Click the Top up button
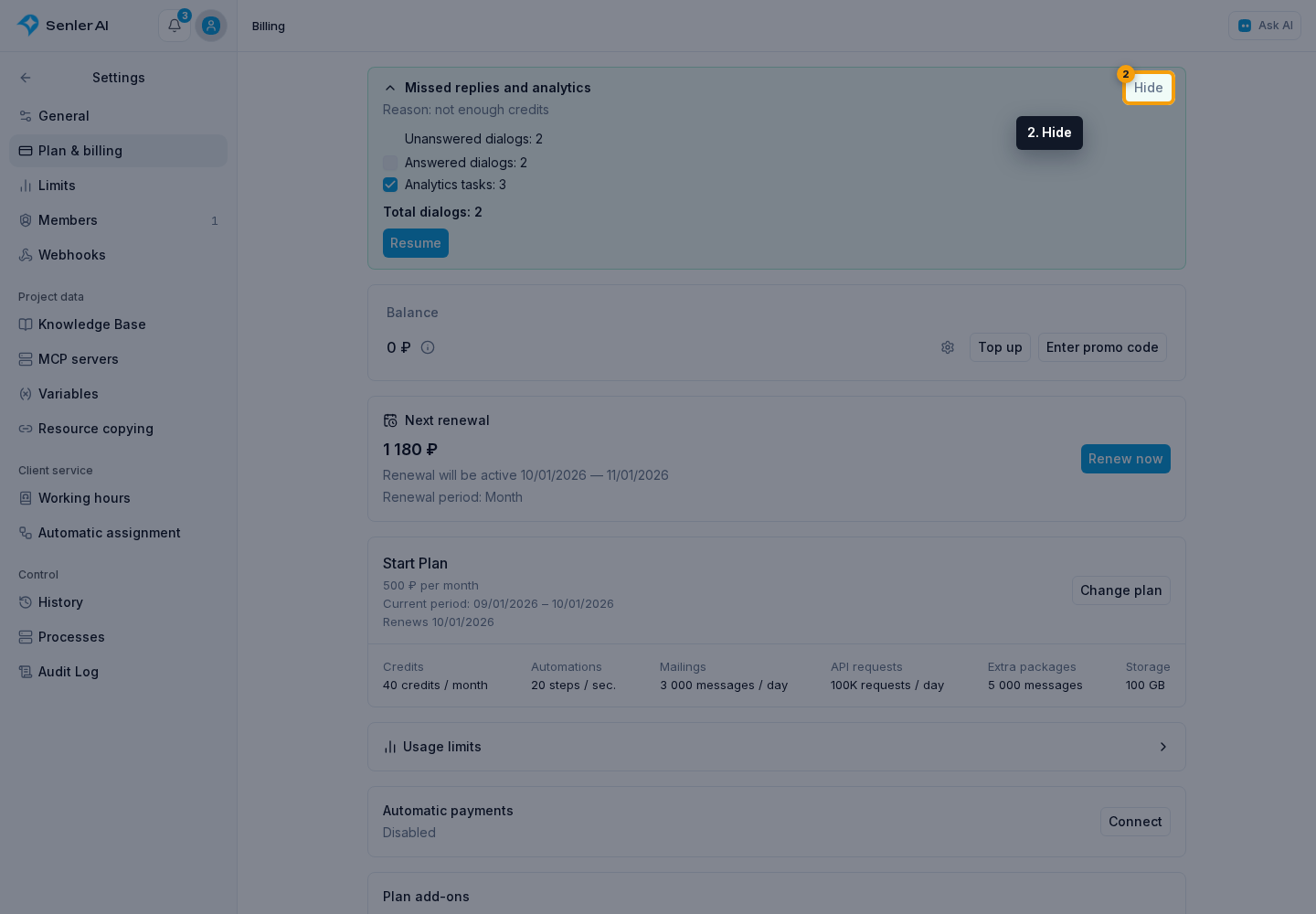 (1000, 347)
